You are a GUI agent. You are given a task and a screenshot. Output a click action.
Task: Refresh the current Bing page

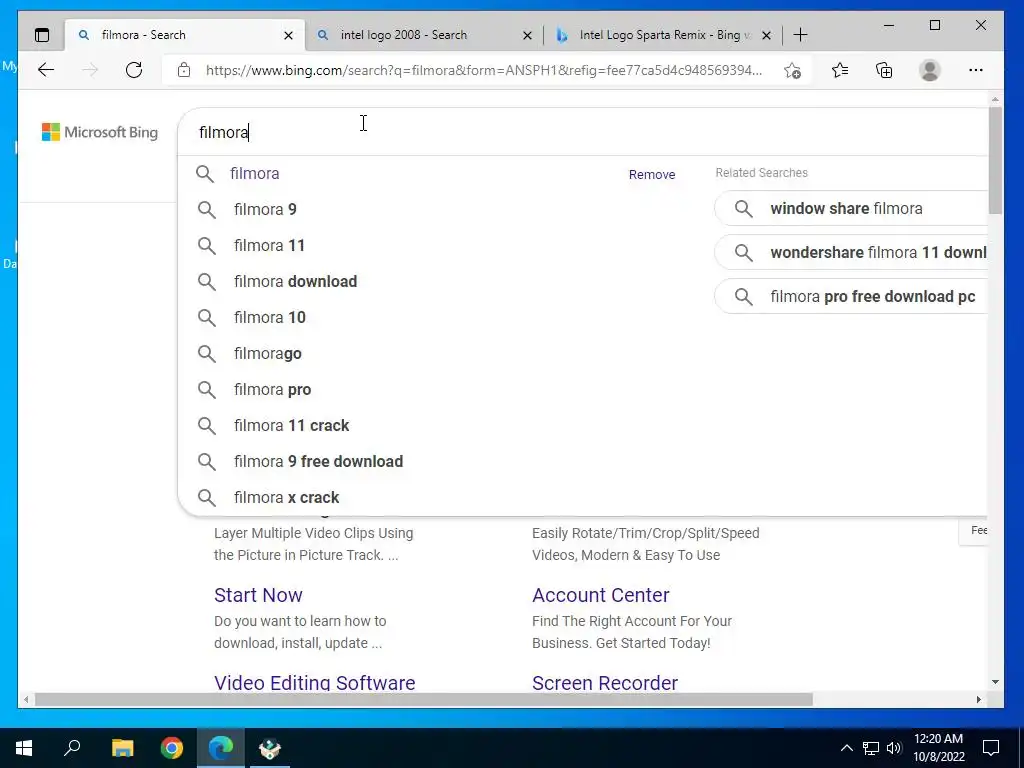(134, 70)
